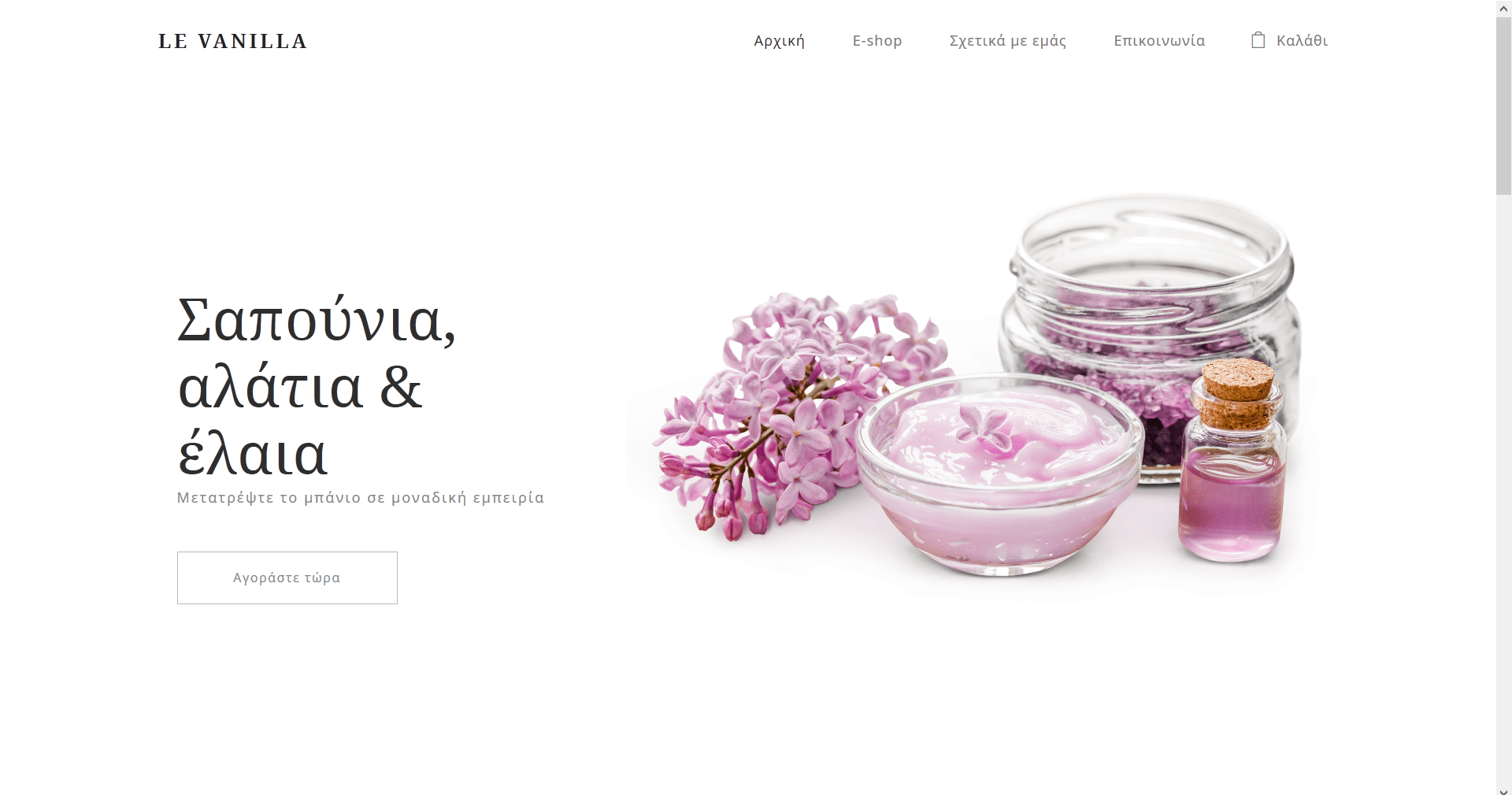
Task: Click the Σαπούνια, αλάτια & έλαια heading
Action: point(317,386)
